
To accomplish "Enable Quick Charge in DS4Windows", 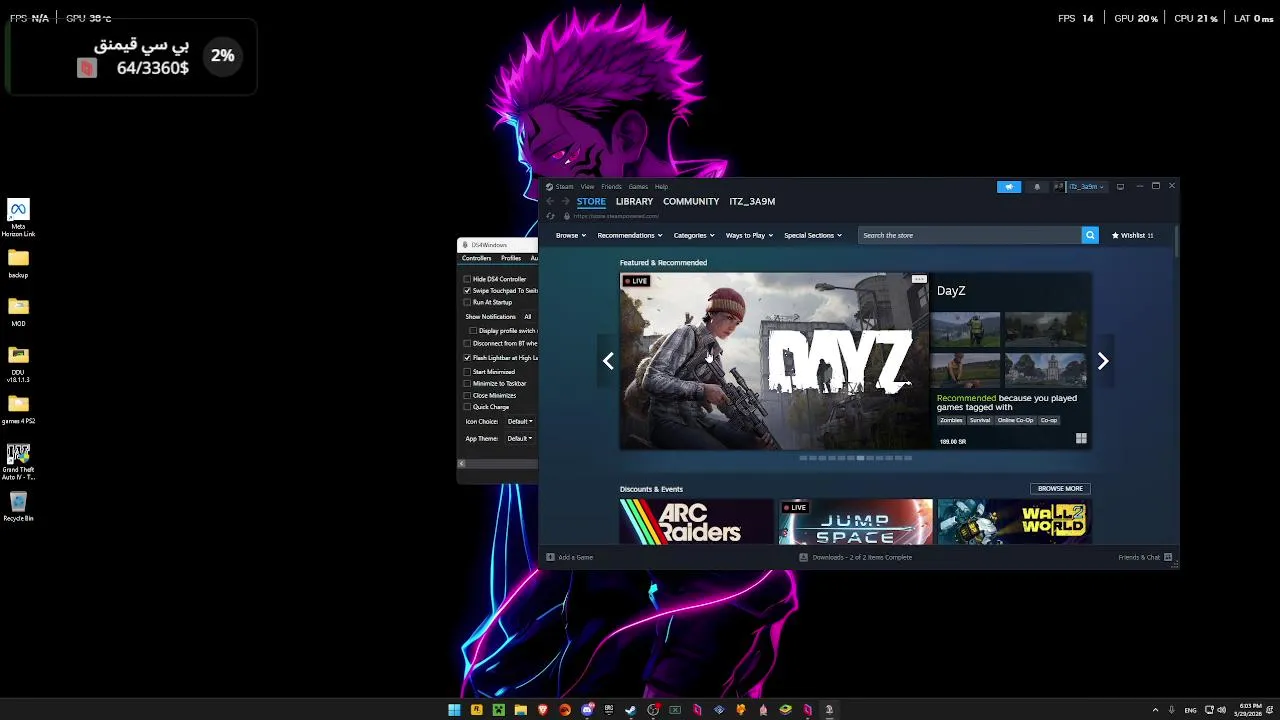I will click(467, 407).
